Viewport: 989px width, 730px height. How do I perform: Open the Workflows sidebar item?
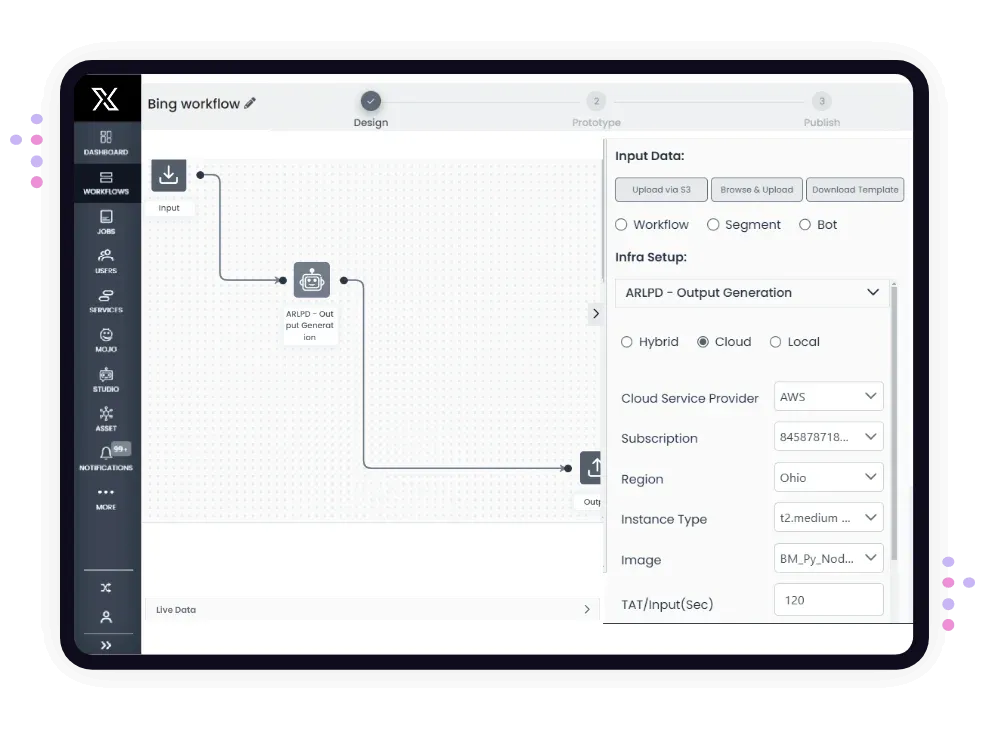click(x=106, y=183)
